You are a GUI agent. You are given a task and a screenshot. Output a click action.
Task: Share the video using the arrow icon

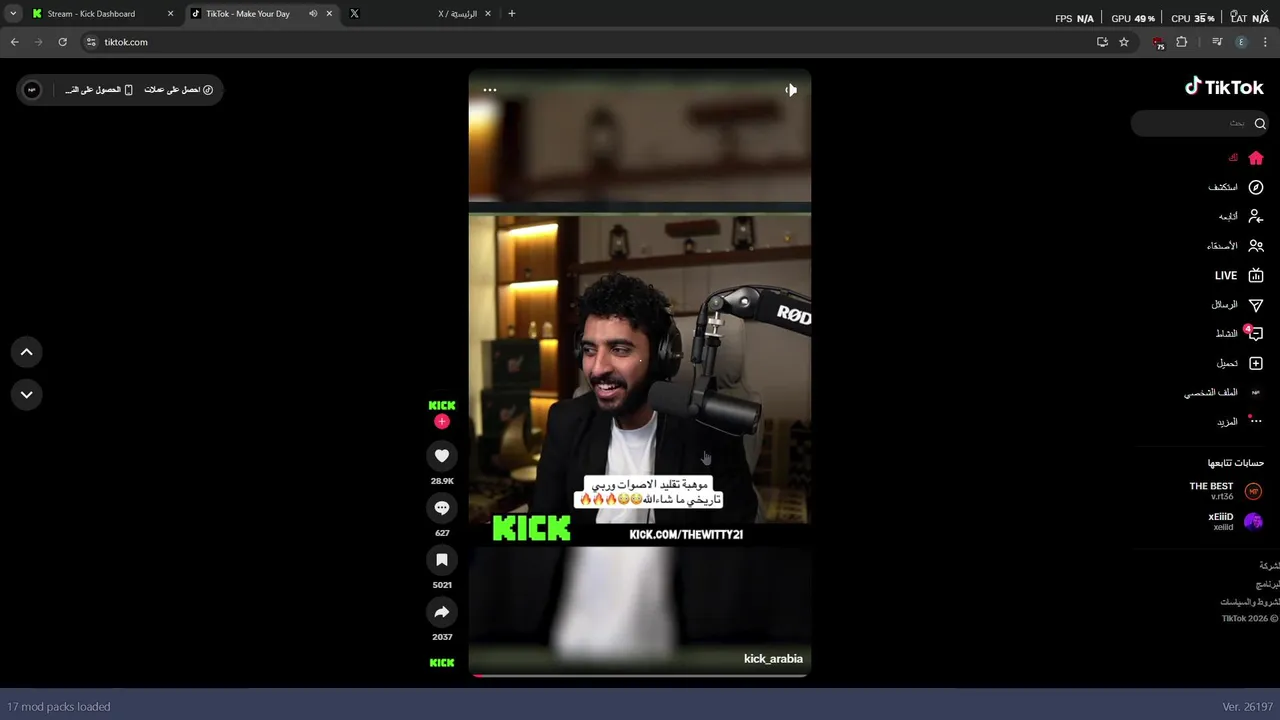point(442,612)
